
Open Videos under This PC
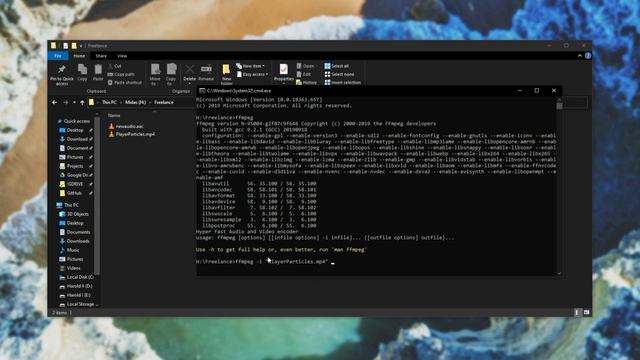[x=73, y=268]
